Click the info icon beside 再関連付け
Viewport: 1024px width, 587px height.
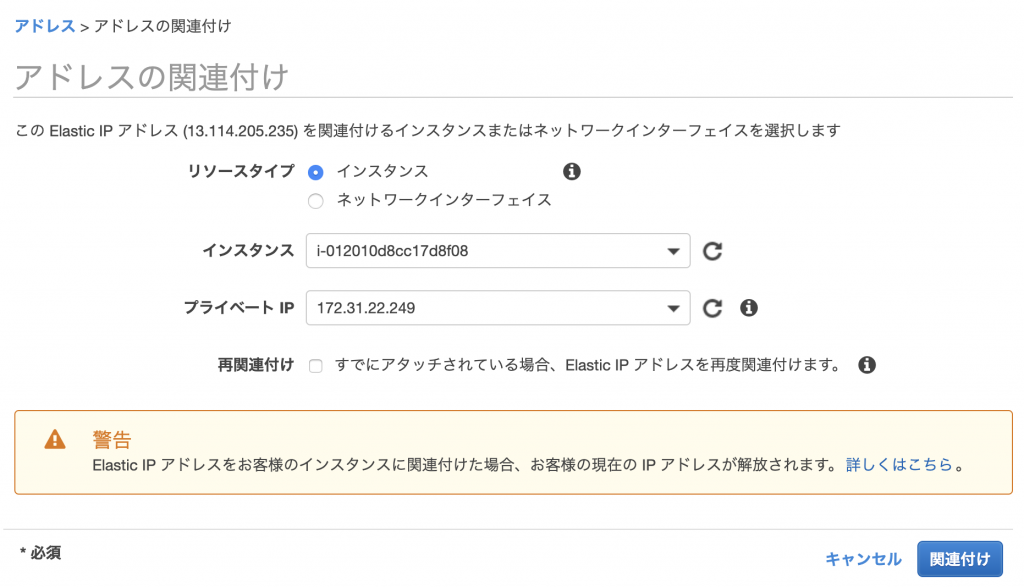[866, 364]
